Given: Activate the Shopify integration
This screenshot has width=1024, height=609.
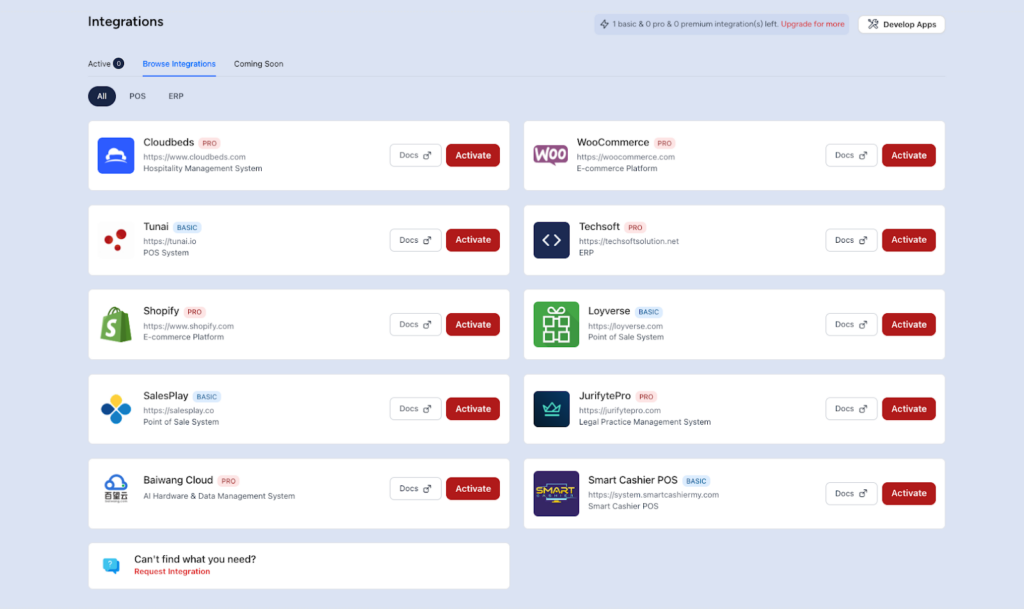Looking at the screenshot, I should pos(473,324).
